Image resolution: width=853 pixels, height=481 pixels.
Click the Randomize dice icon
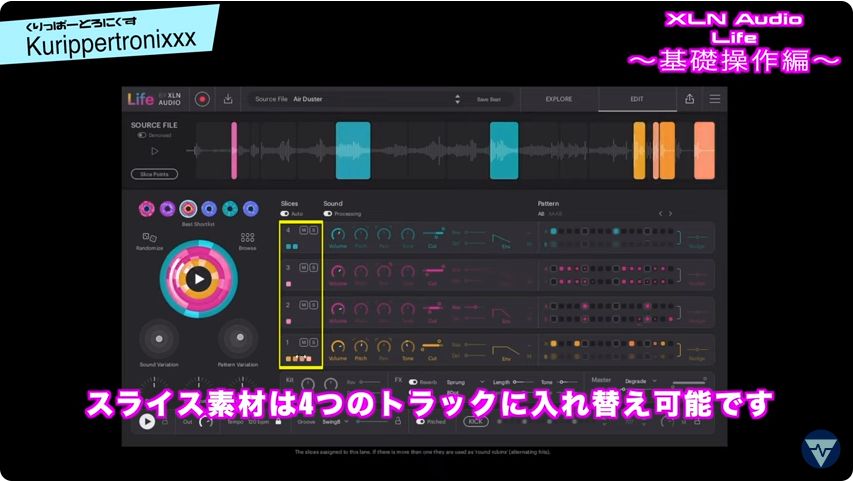click(150, 237)
